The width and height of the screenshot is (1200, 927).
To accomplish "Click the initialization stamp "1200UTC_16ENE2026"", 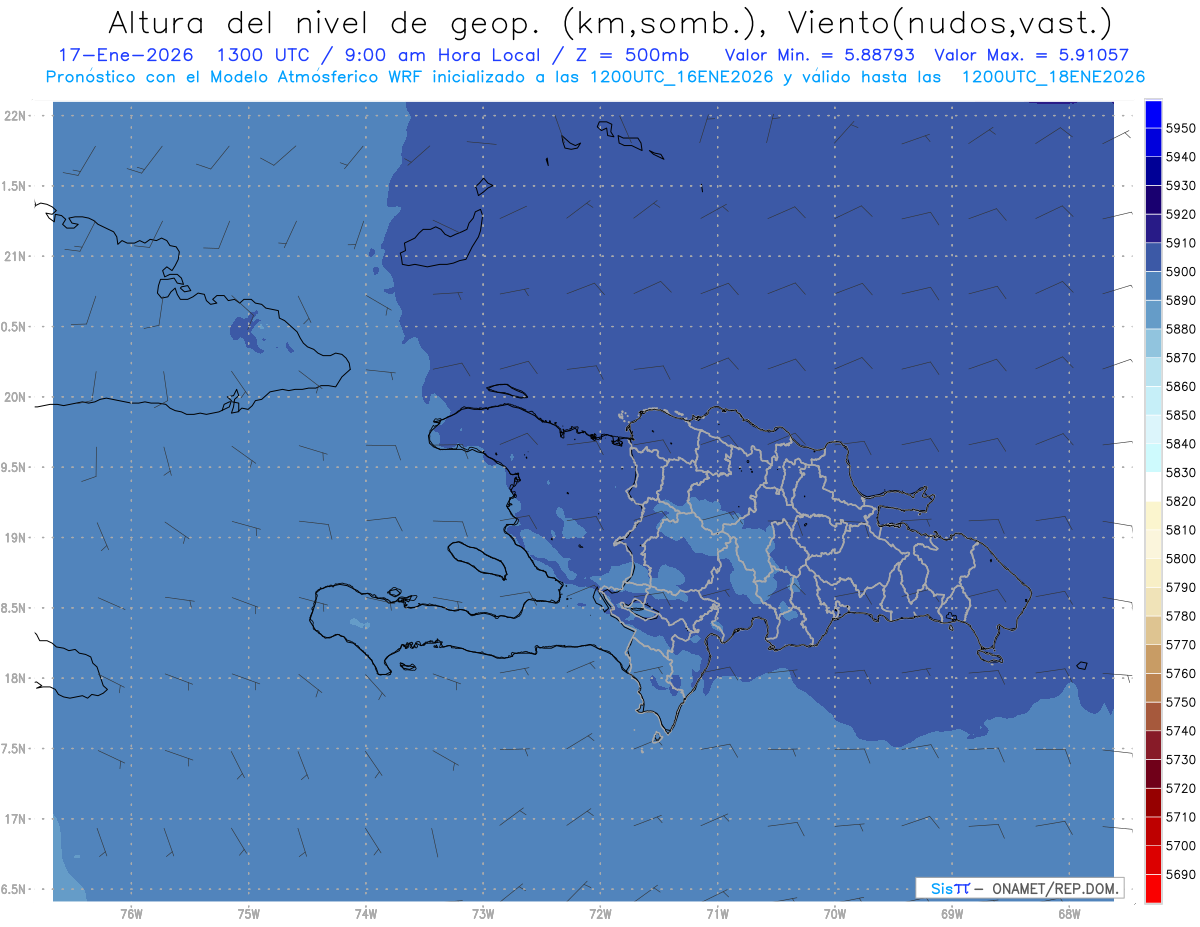I will click(682, 76).
